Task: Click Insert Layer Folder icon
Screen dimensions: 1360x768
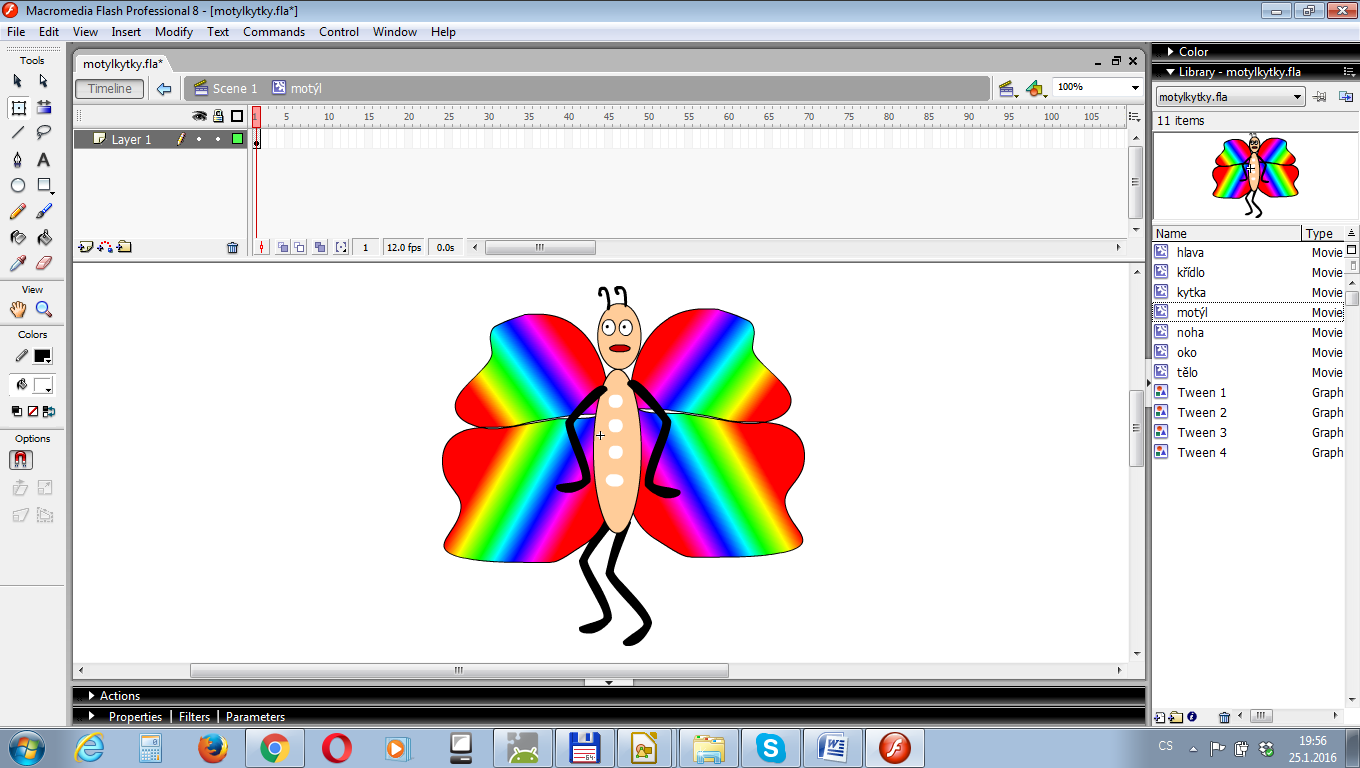Action: pos(124,247)
